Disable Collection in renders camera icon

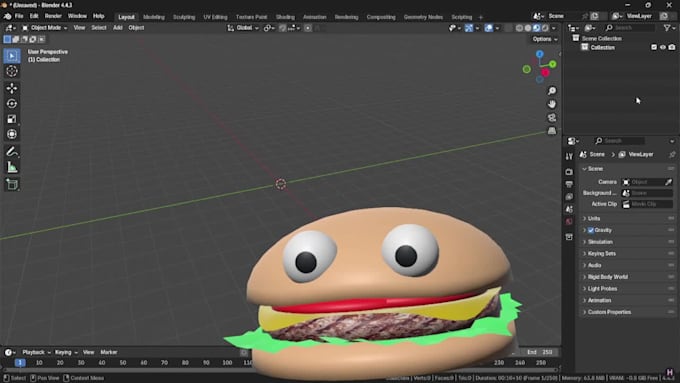[x=672, y=47]
